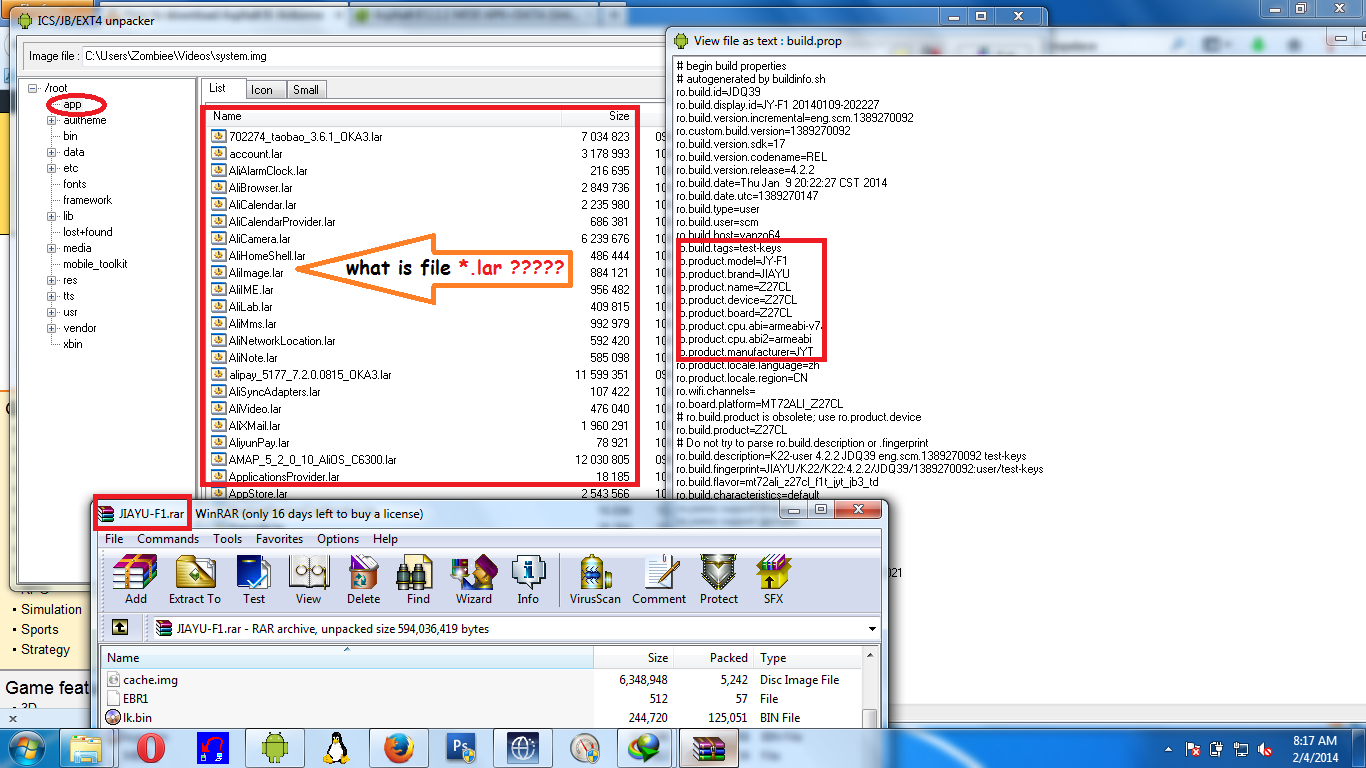Click the Extract To toolbar icon

(x=194, y=579)
